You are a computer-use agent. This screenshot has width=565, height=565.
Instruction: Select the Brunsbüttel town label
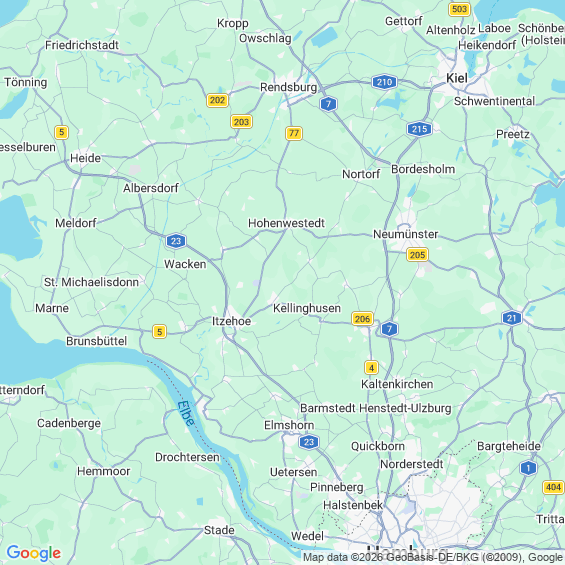pos(97,341)
